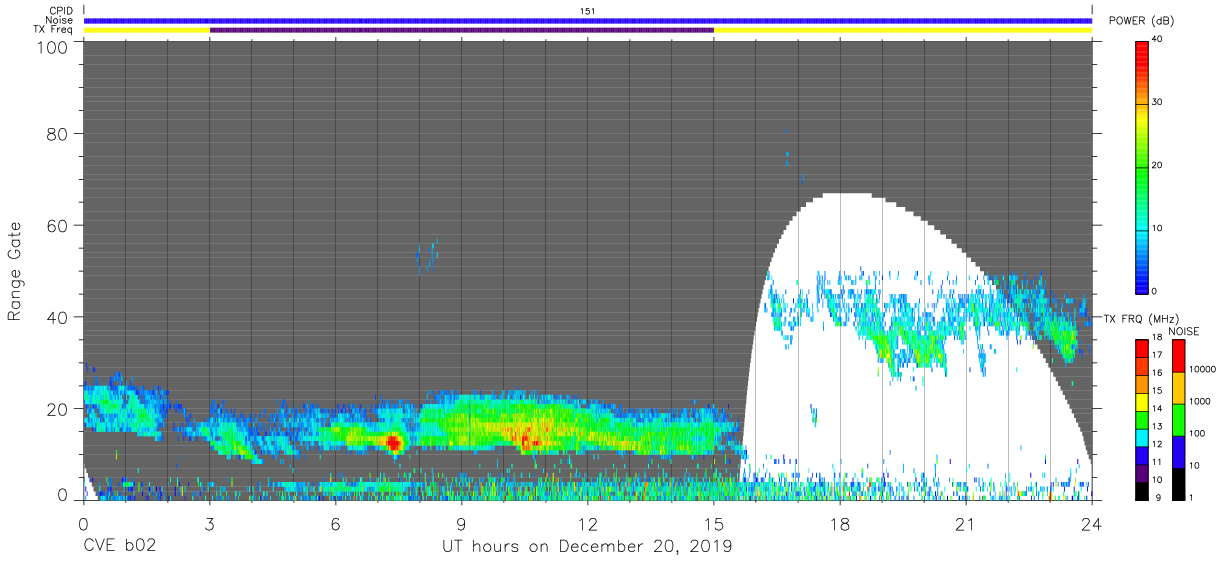Click the 3 hour tick on UT axis
Image resolution: width=1228 pixels, height=567 pixels.
(209, 523)
